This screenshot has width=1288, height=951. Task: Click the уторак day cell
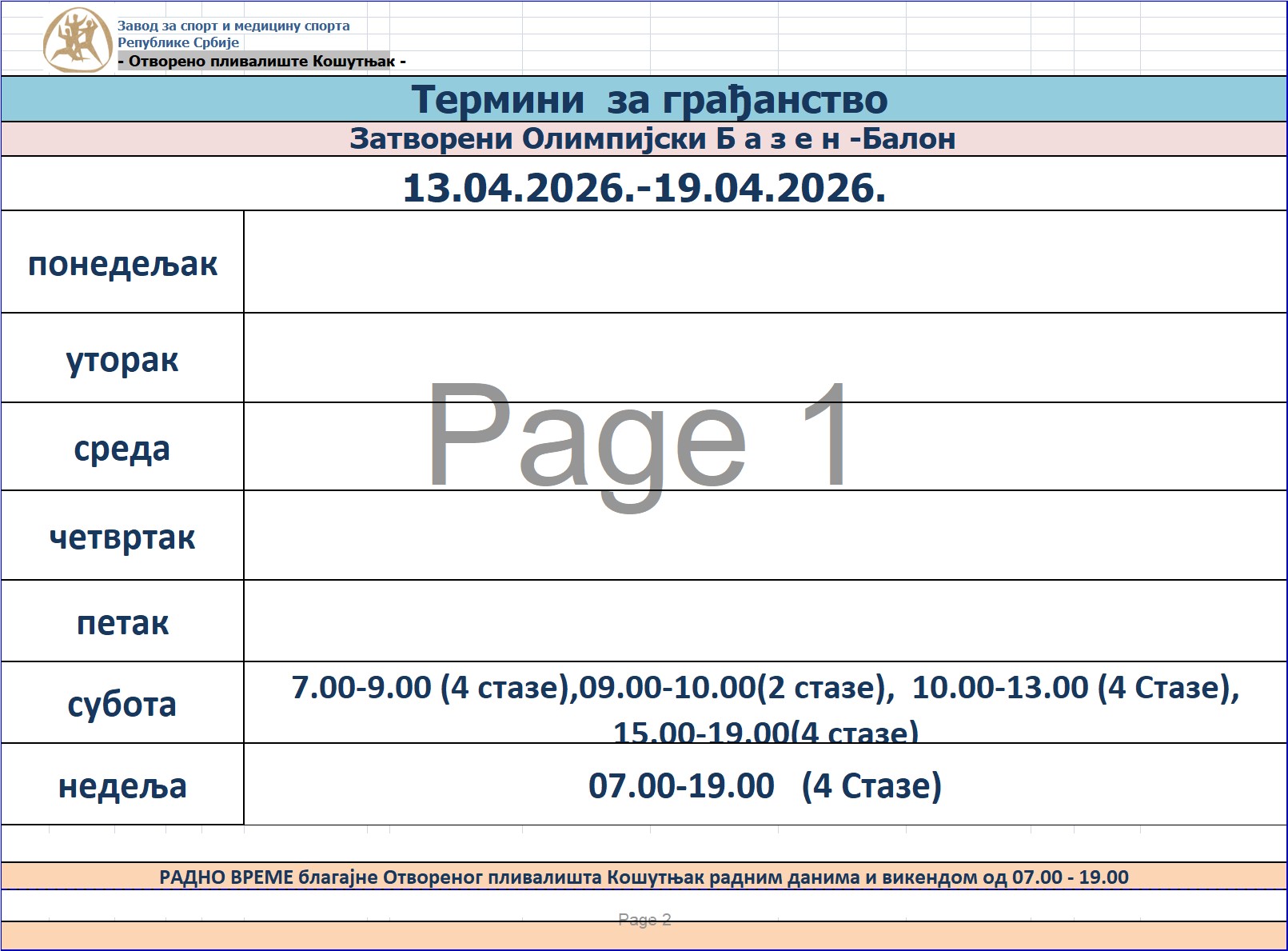tap(122, 359)
